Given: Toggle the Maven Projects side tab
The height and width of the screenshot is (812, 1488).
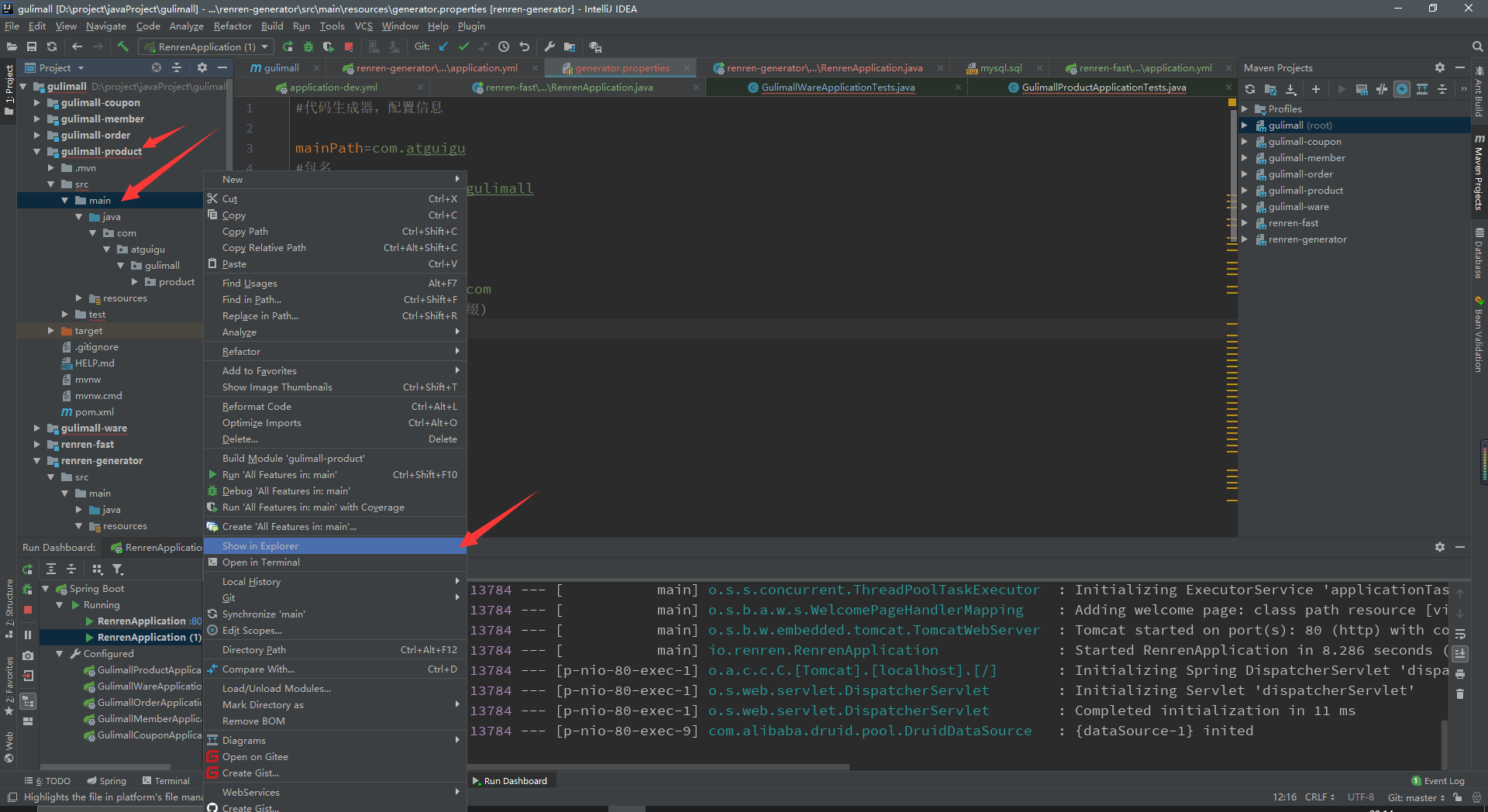Looking at the screenshot, I should pos(1479,173).
